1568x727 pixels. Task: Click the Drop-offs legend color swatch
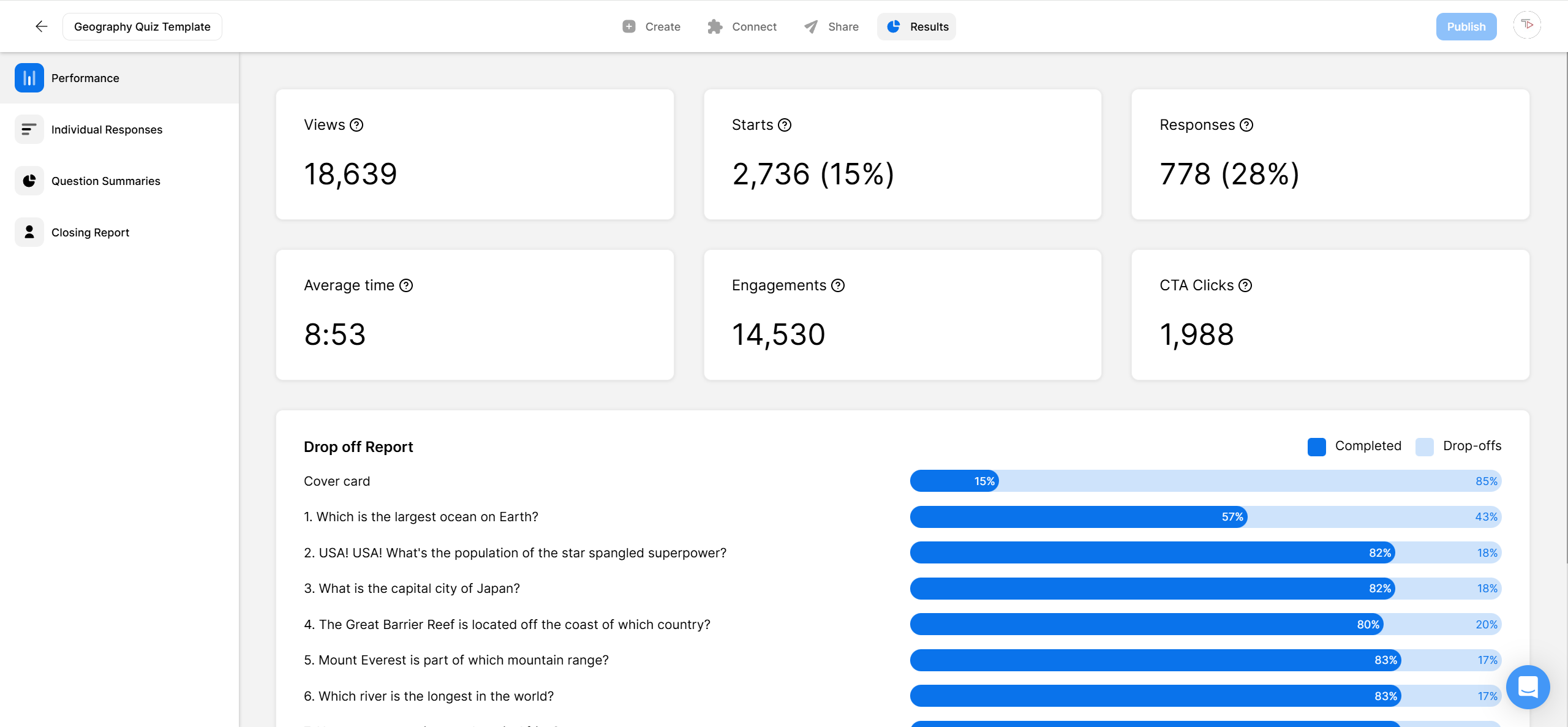(x=1425, y=446)
